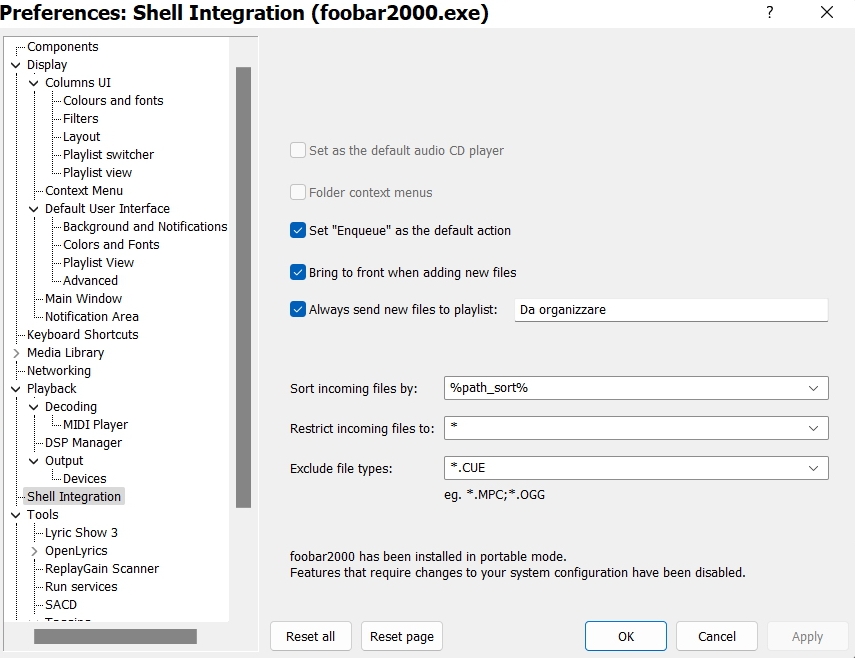Select Main Window in the tree
Image resolution: width=855 pixels, height=658 pixels.
tap(83, 299)
